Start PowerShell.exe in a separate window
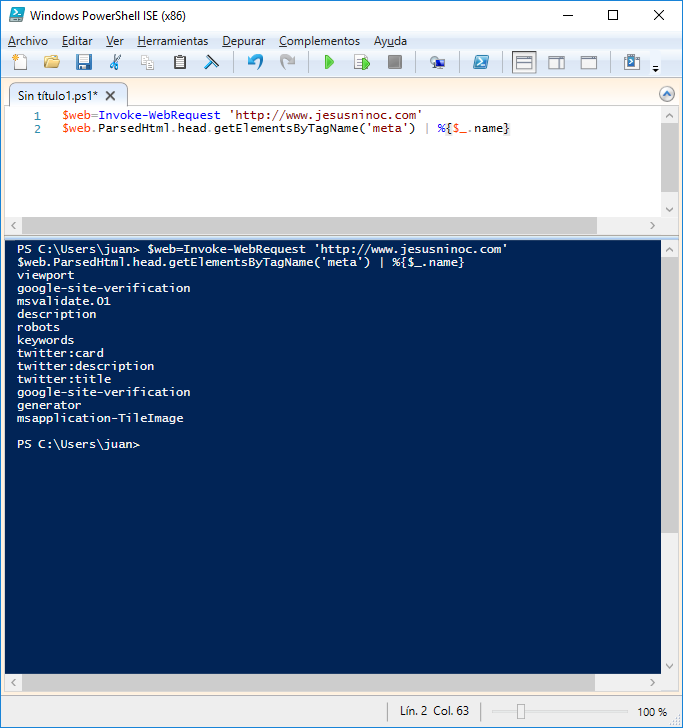The width and height of the screenshot is (683, 728). (481, 62)
